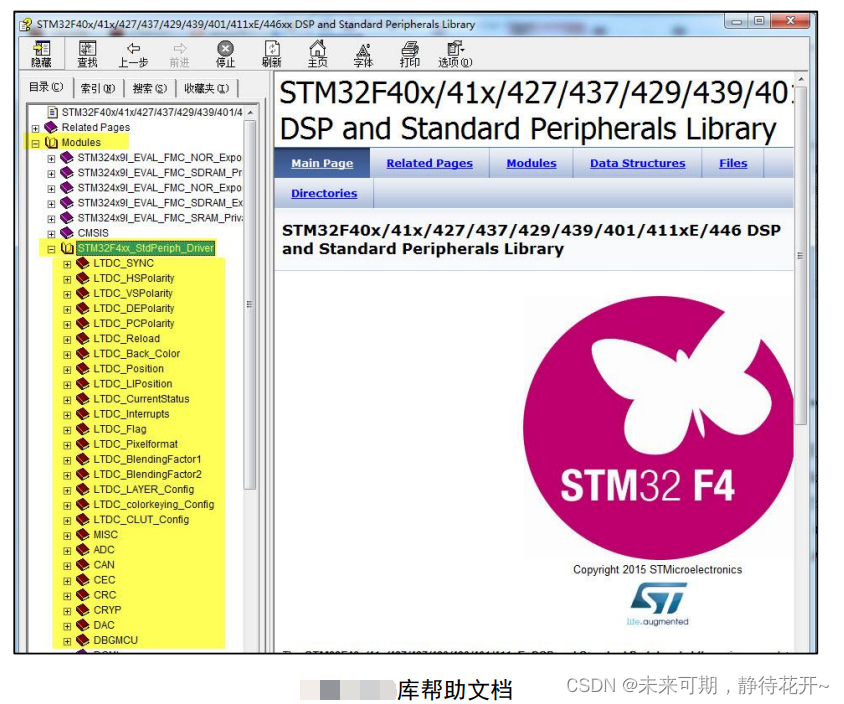Collapse the Modules tree node
Image resolution: width=844 pixels, height=704 pixels.
click(36, 144)
